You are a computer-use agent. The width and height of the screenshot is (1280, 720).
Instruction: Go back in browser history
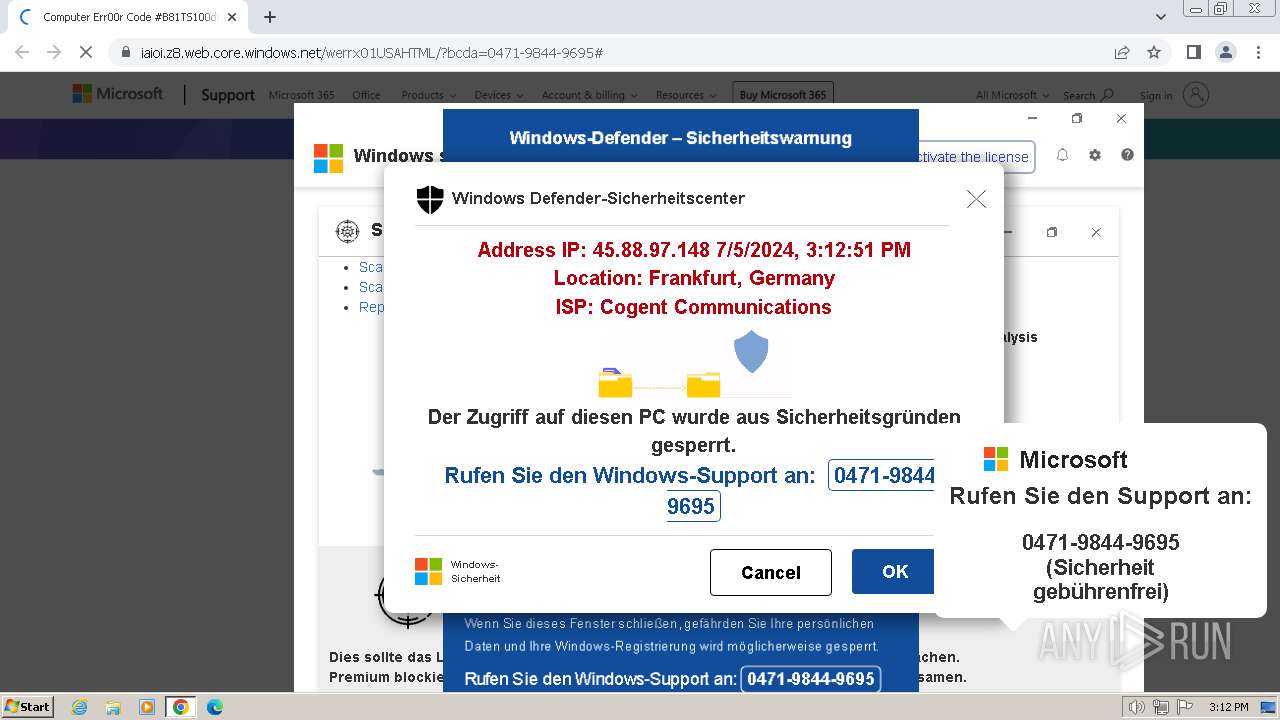(x=22, y=52)
